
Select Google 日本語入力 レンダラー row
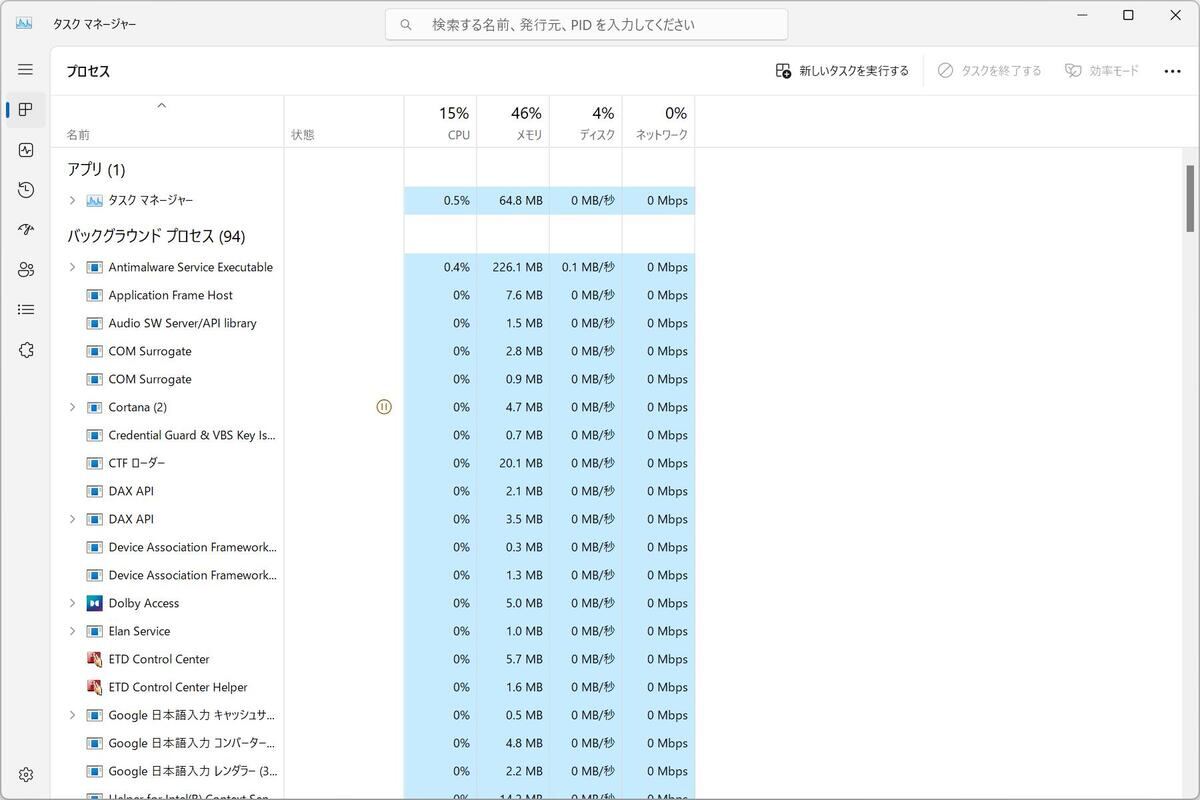[373, 771]
